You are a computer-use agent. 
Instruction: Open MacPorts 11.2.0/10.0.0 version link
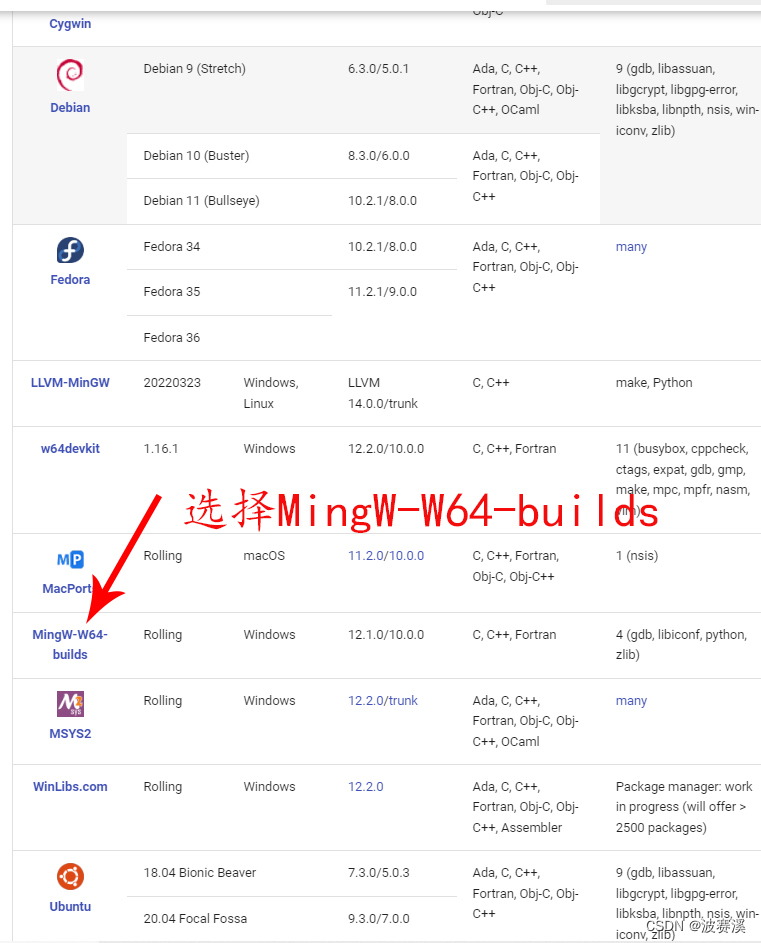coord(386,556)
